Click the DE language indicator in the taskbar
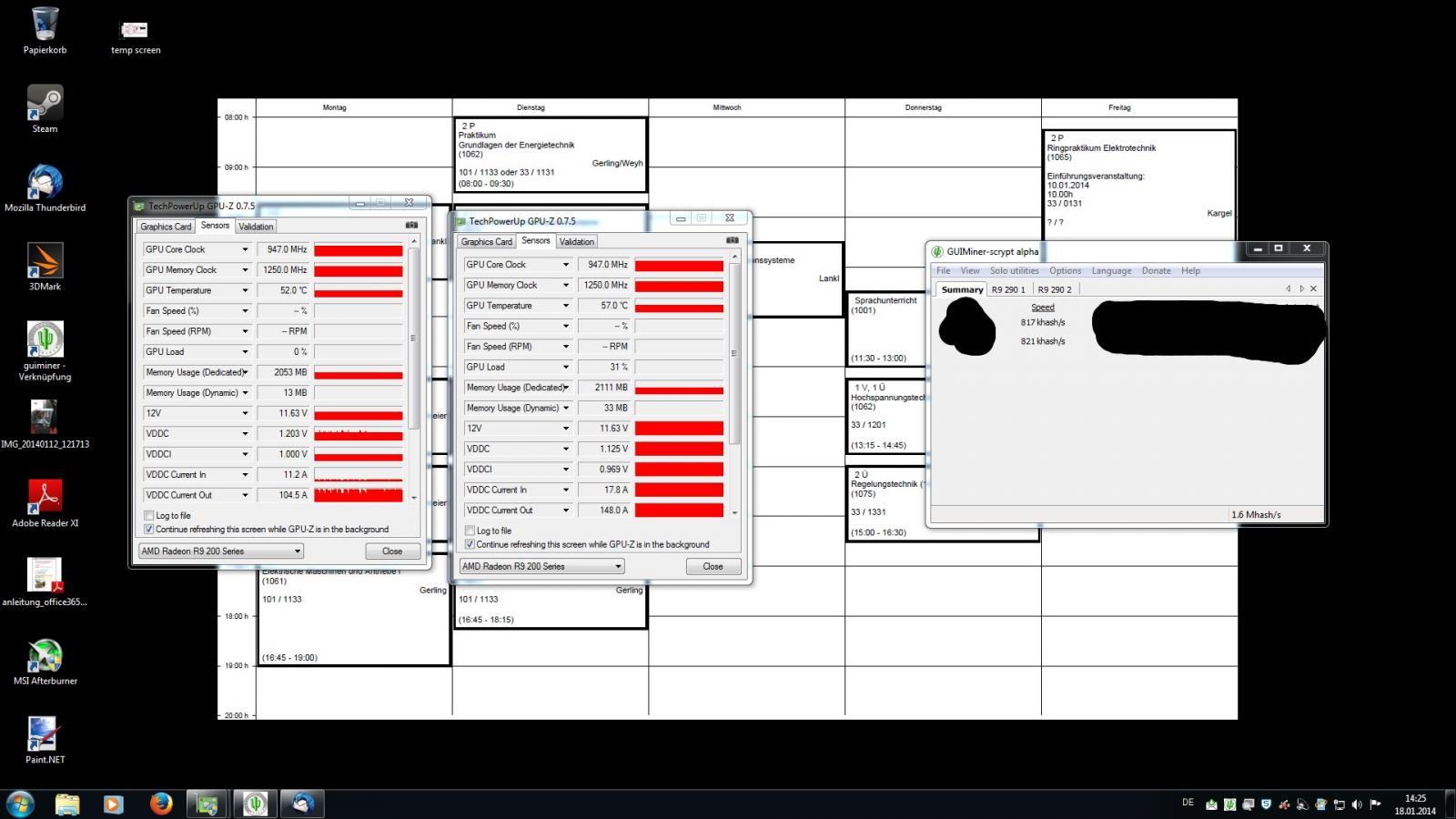1456x819 pixels. [x=1188, y=803]
